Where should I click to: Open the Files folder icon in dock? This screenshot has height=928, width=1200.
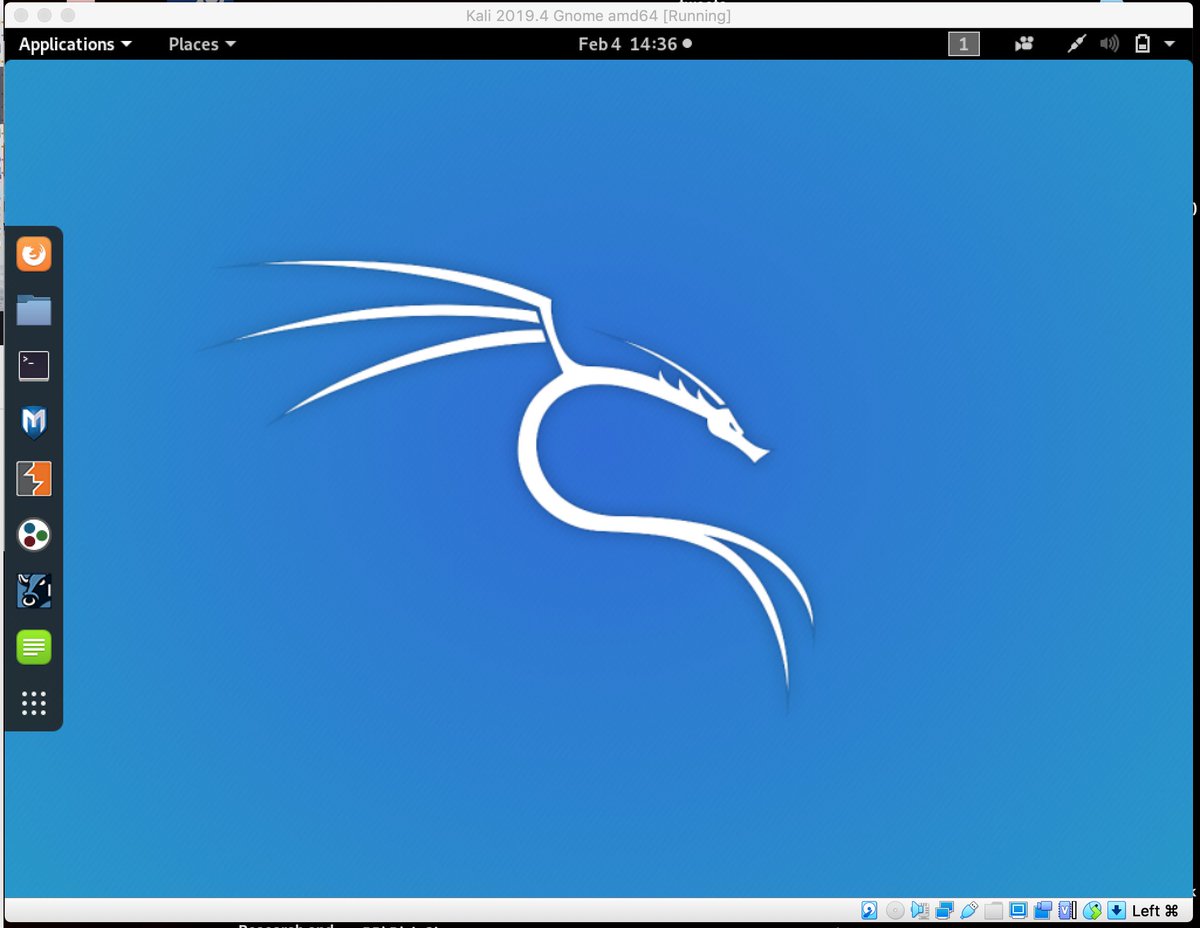tap(34, 310)
